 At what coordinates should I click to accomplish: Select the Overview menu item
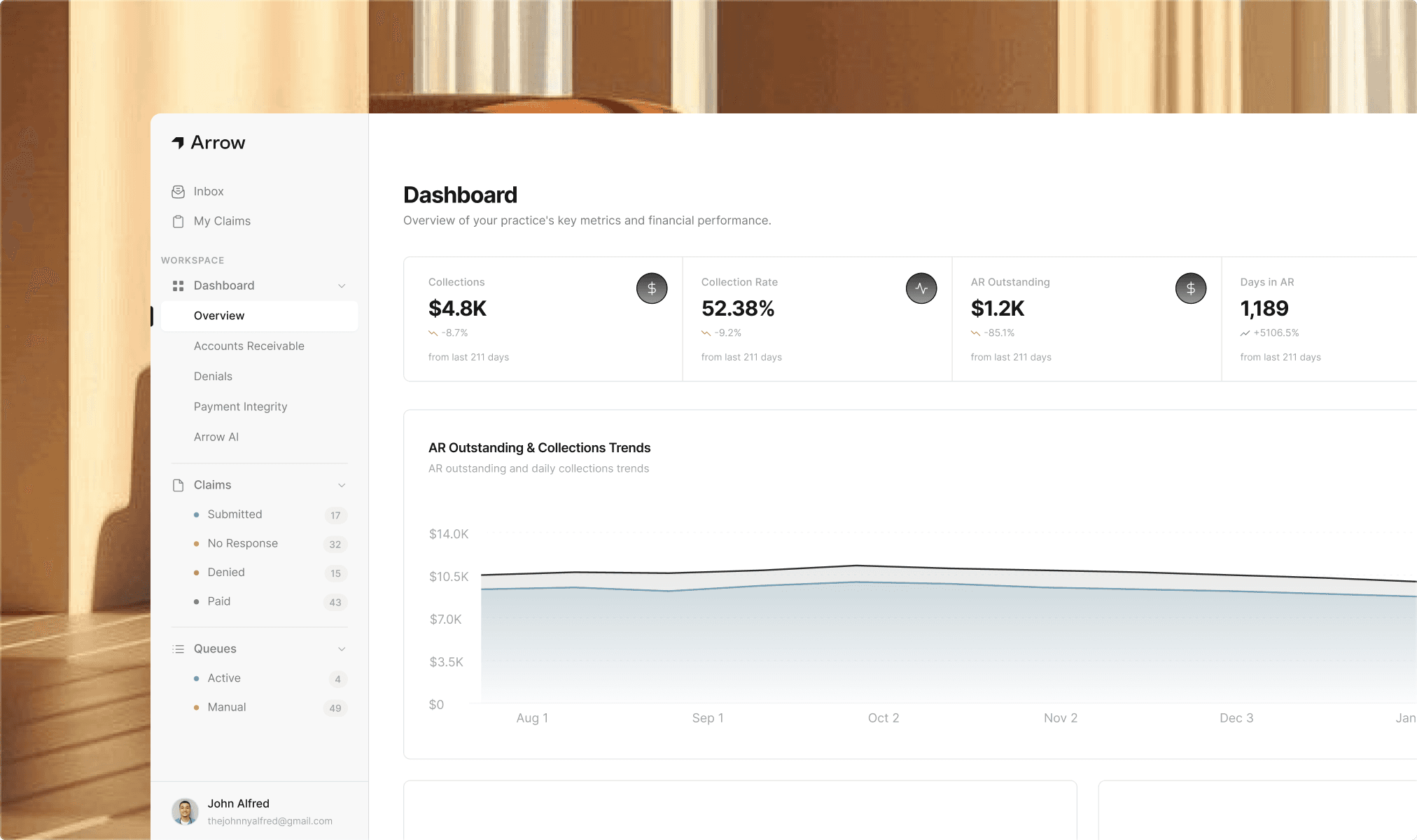(219, 316)
